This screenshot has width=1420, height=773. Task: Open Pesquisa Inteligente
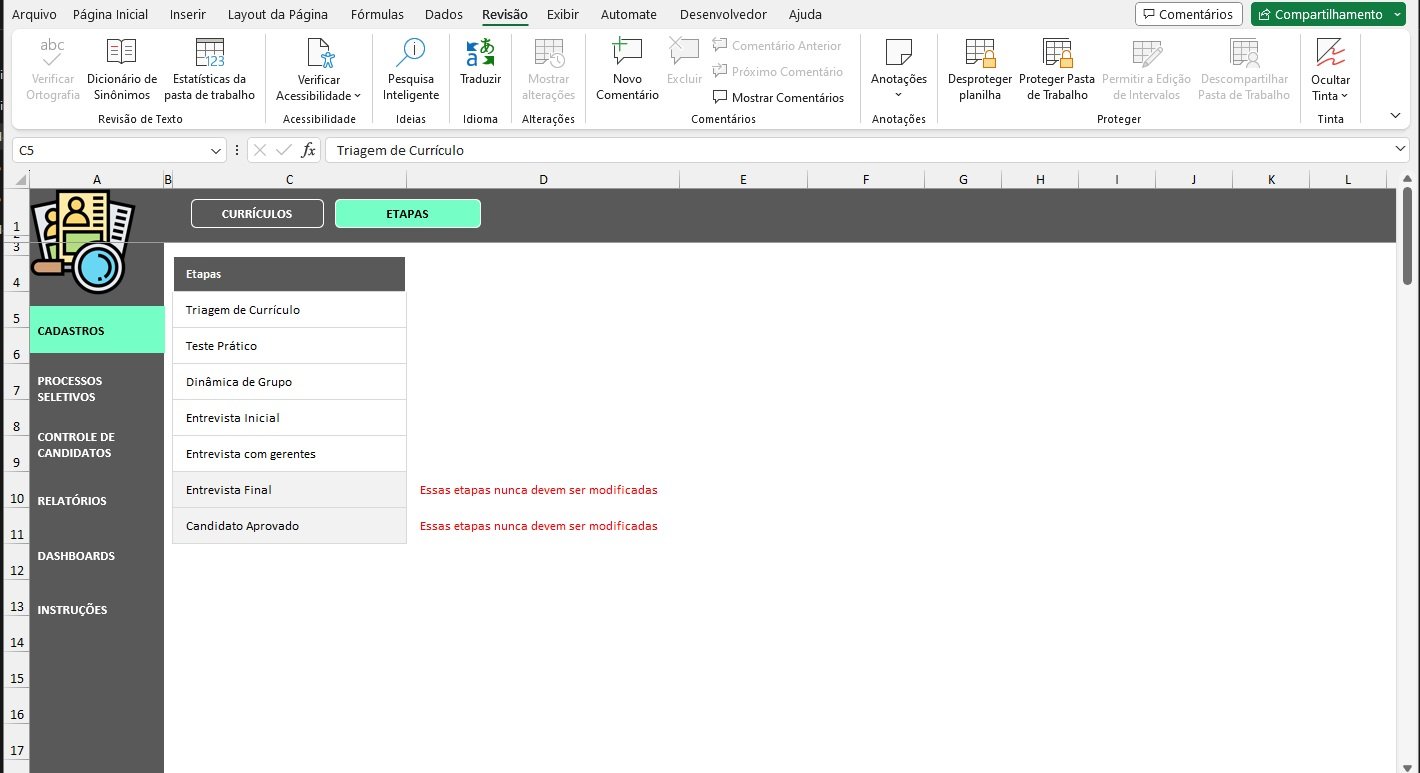(x=411, y=69)
